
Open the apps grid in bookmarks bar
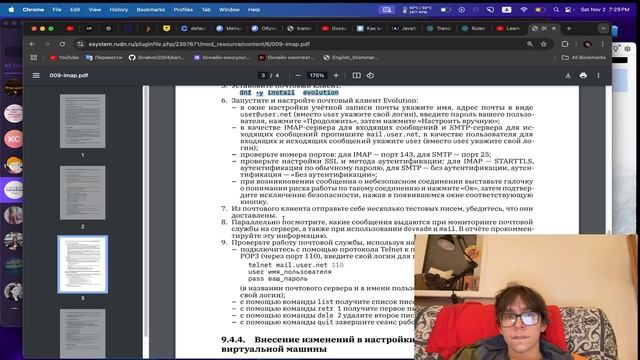click(34, 58)
